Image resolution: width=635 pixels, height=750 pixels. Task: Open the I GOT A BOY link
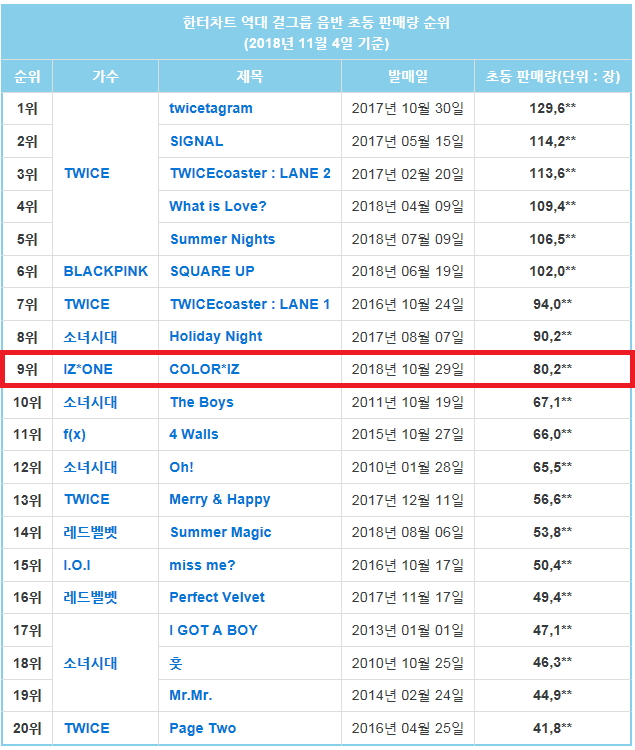(213, 630)
